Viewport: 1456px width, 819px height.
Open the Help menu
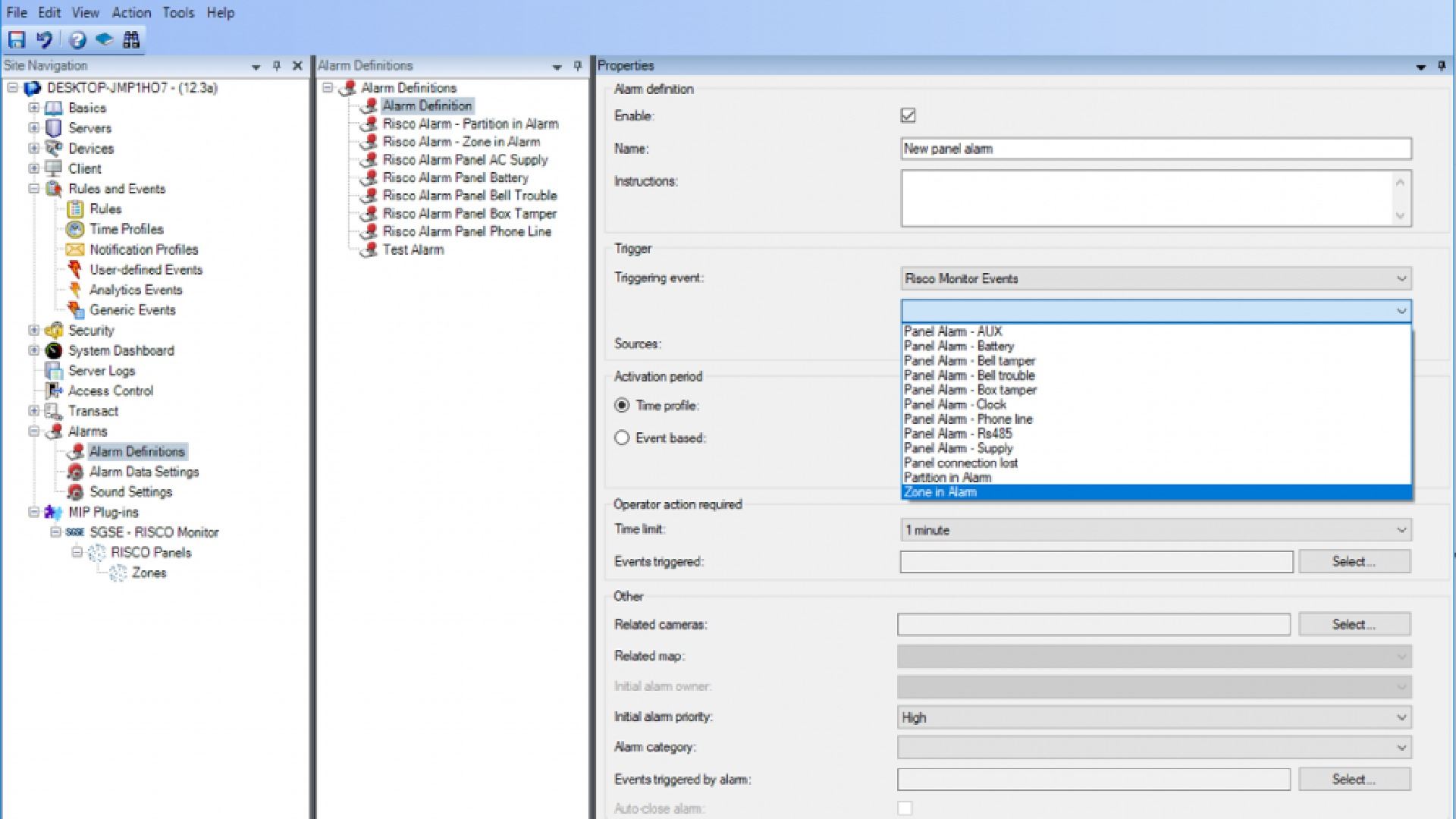[221, 13]
